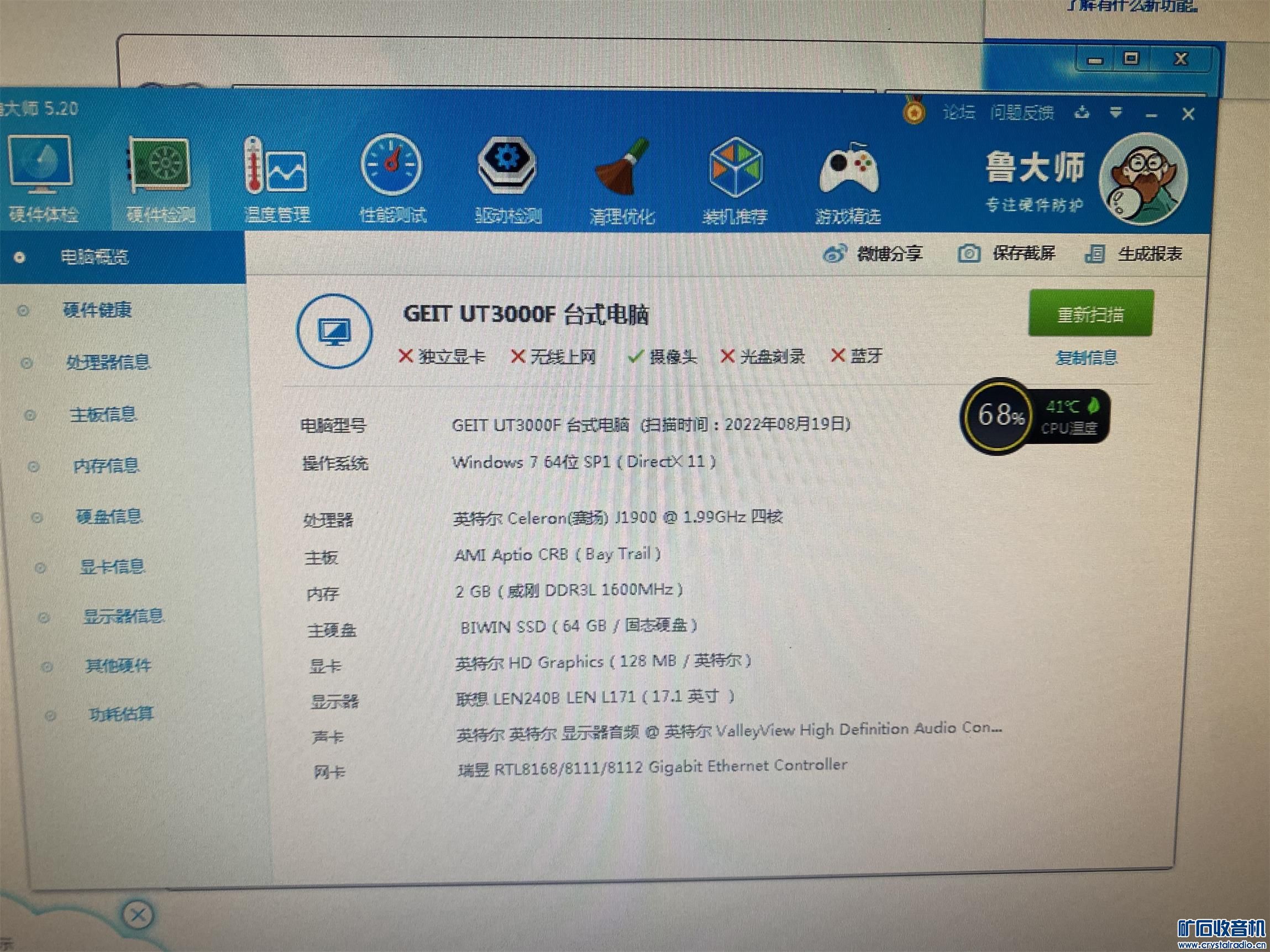Close the 鲁大师 window

click(1188, 114)
